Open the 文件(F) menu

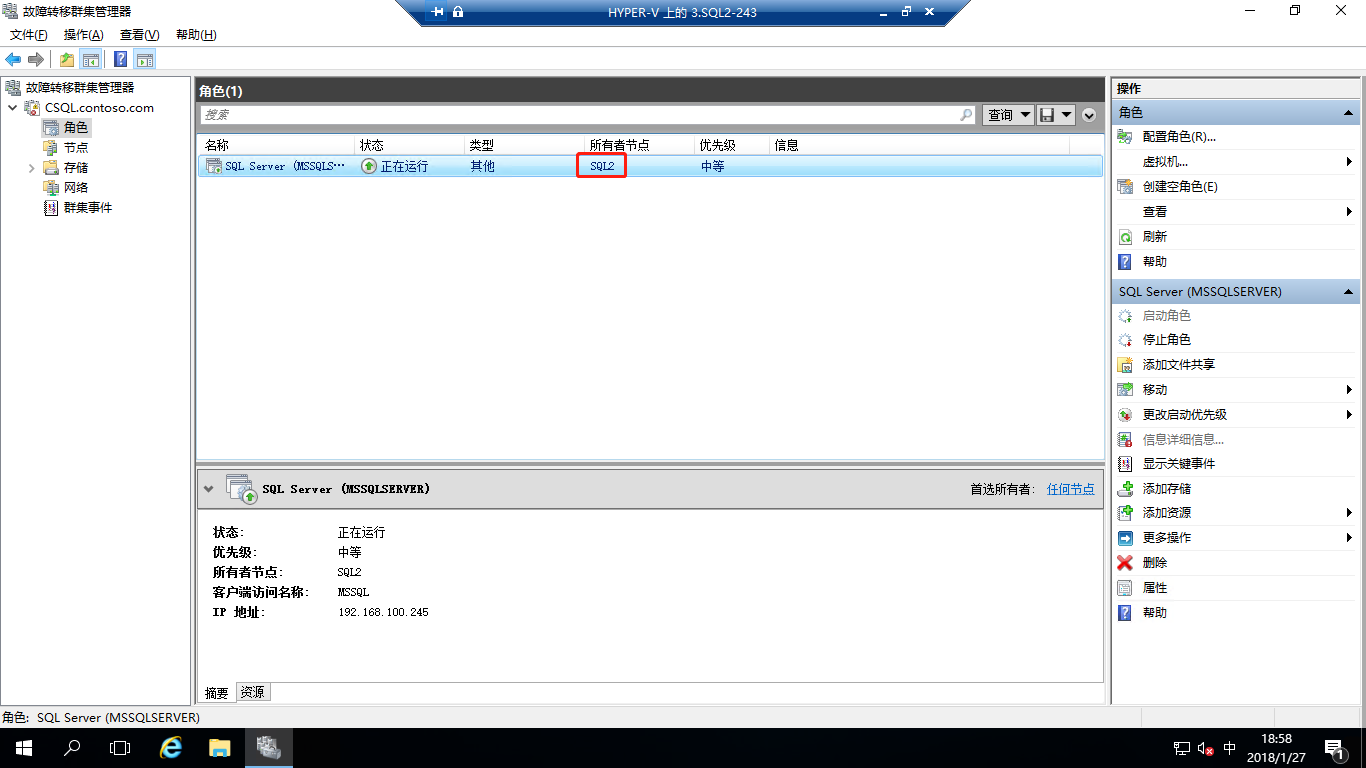29,35
